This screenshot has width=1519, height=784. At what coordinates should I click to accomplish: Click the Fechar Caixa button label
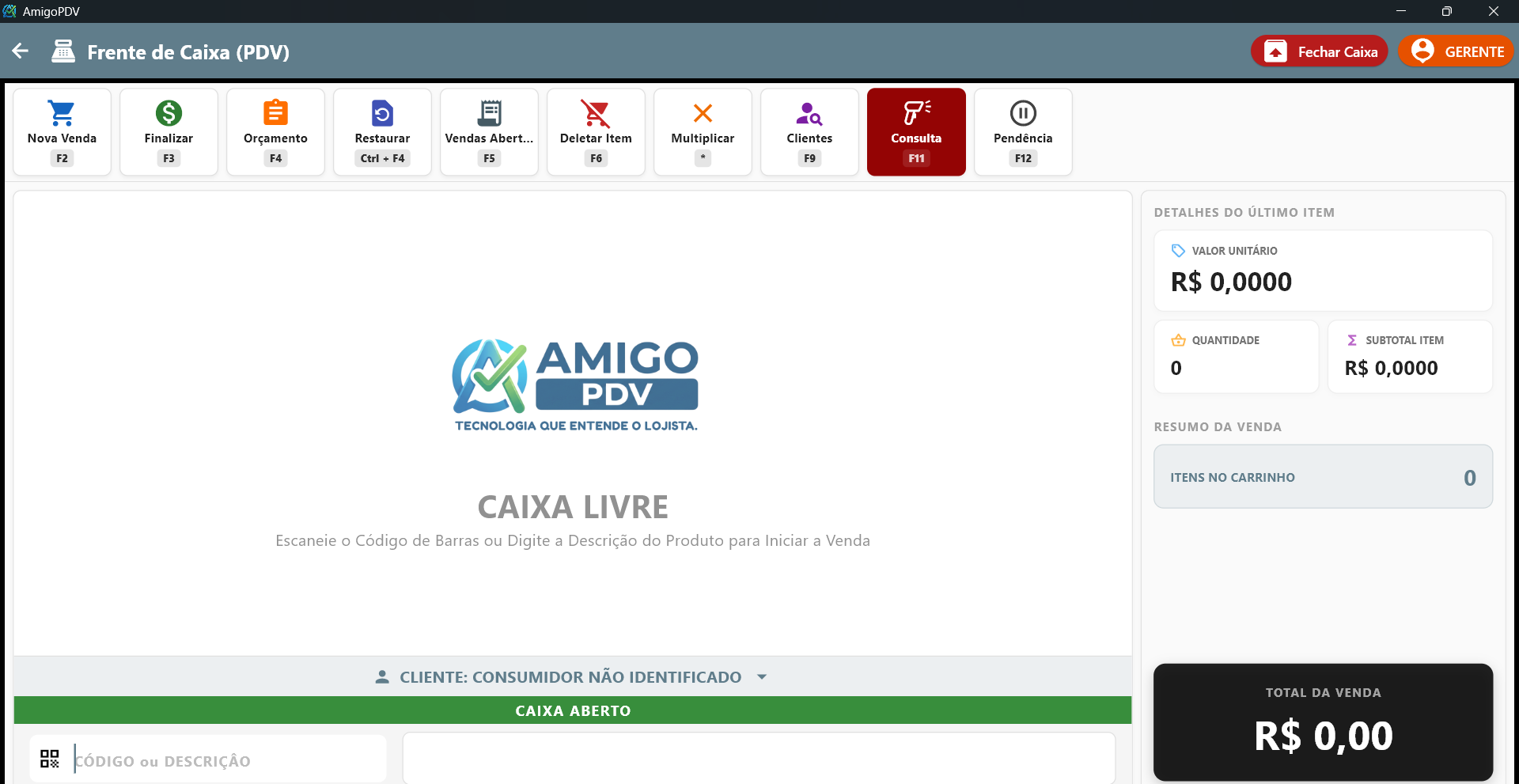1338,51
